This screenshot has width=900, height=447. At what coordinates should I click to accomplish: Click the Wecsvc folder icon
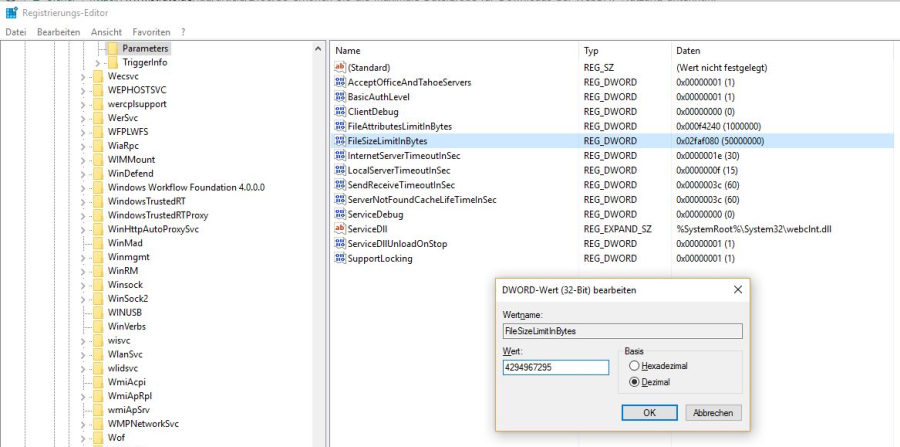point(98,76)
